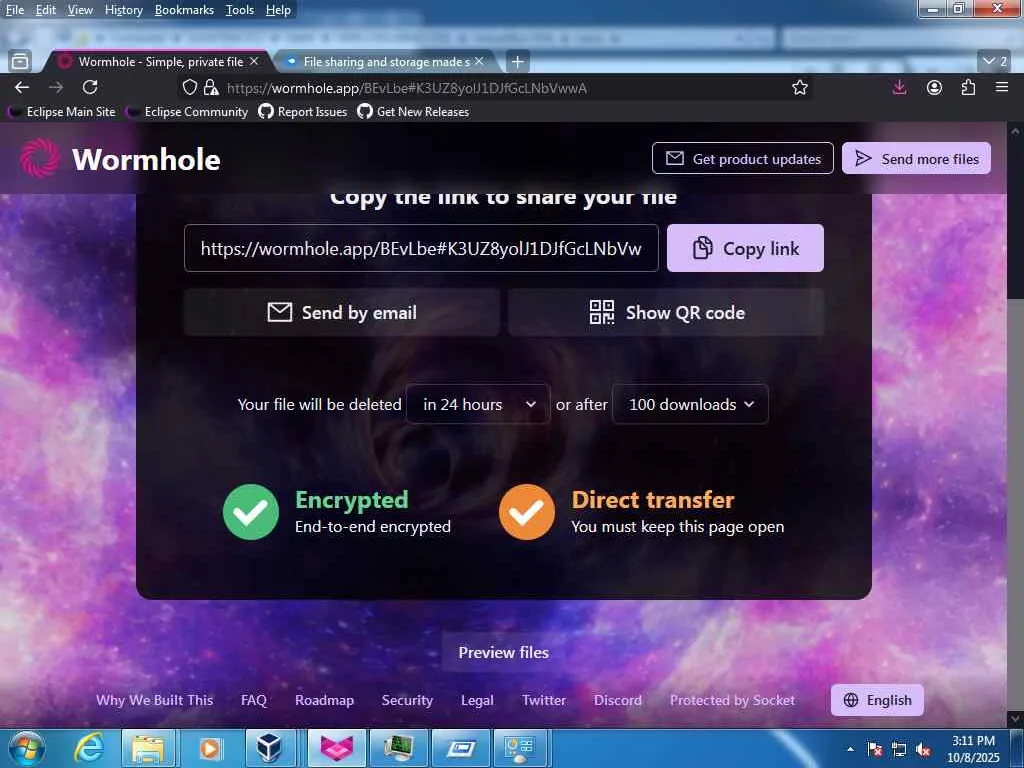1024x768 pixels.
Task: Expand the list all tabs chevron
Action: click(995, 61)
